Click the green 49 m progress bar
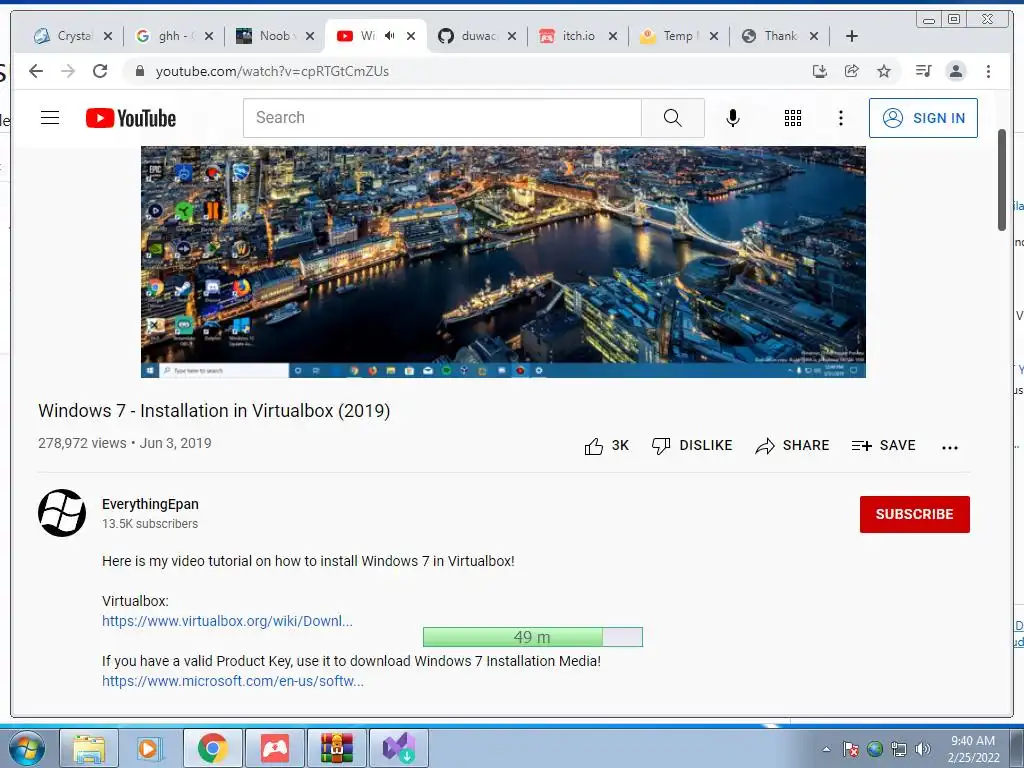This screenshot has width=1024, height=768. (x=532, y=637)
